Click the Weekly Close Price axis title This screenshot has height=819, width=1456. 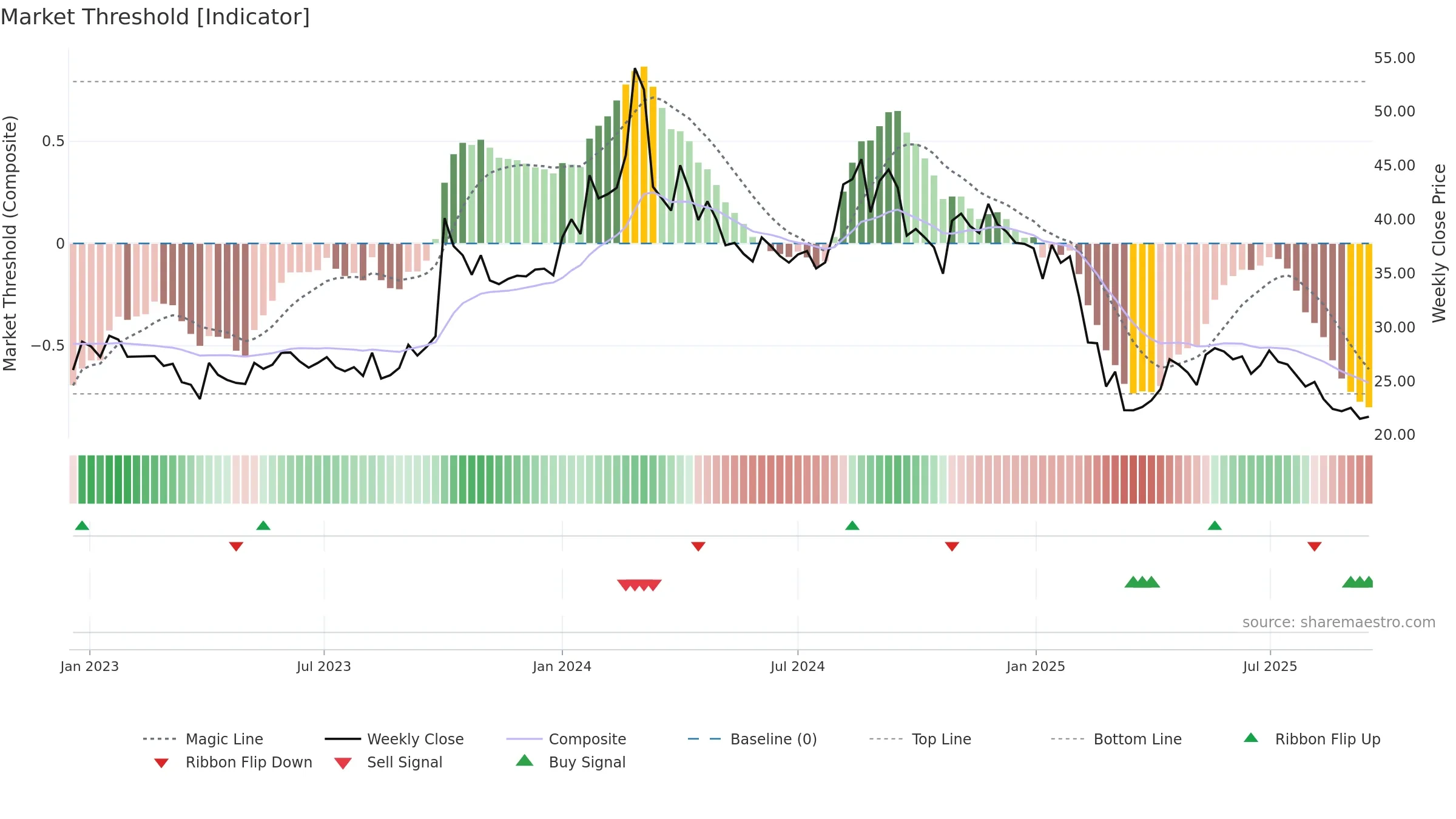[1439, 243]
